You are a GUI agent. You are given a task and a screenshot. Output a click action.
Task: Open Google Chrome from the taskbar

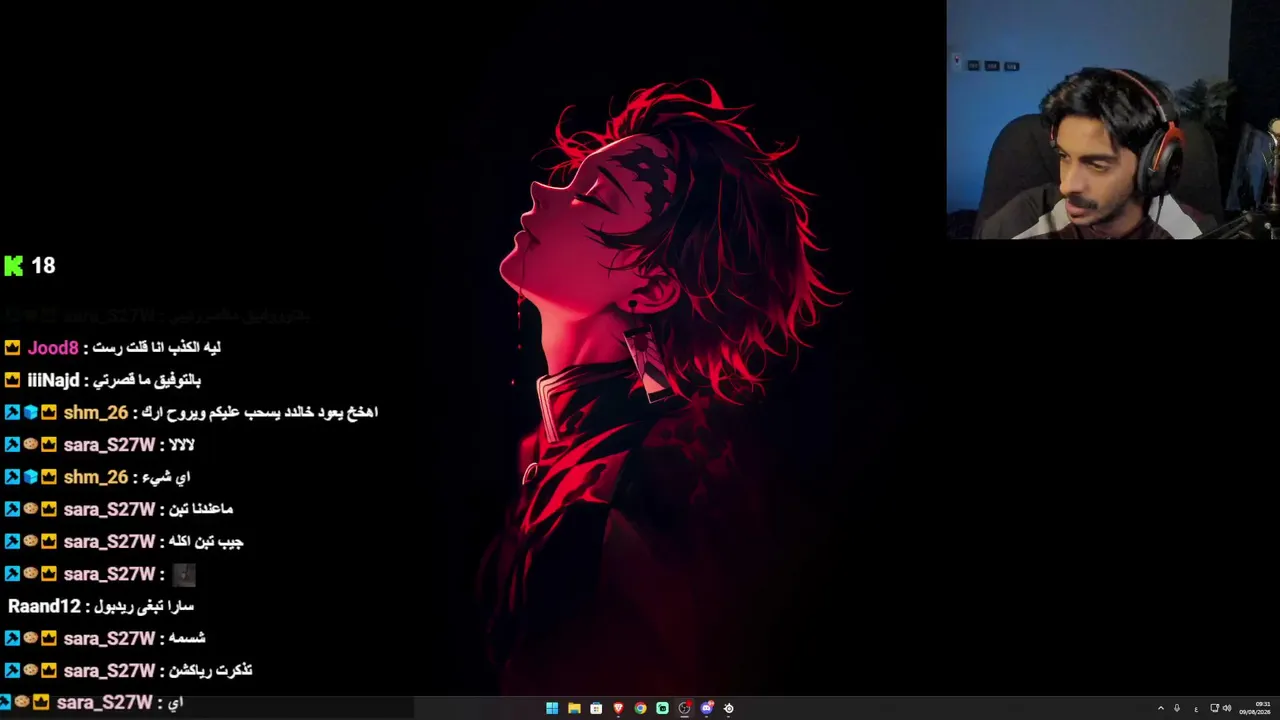tap(640, 708)
